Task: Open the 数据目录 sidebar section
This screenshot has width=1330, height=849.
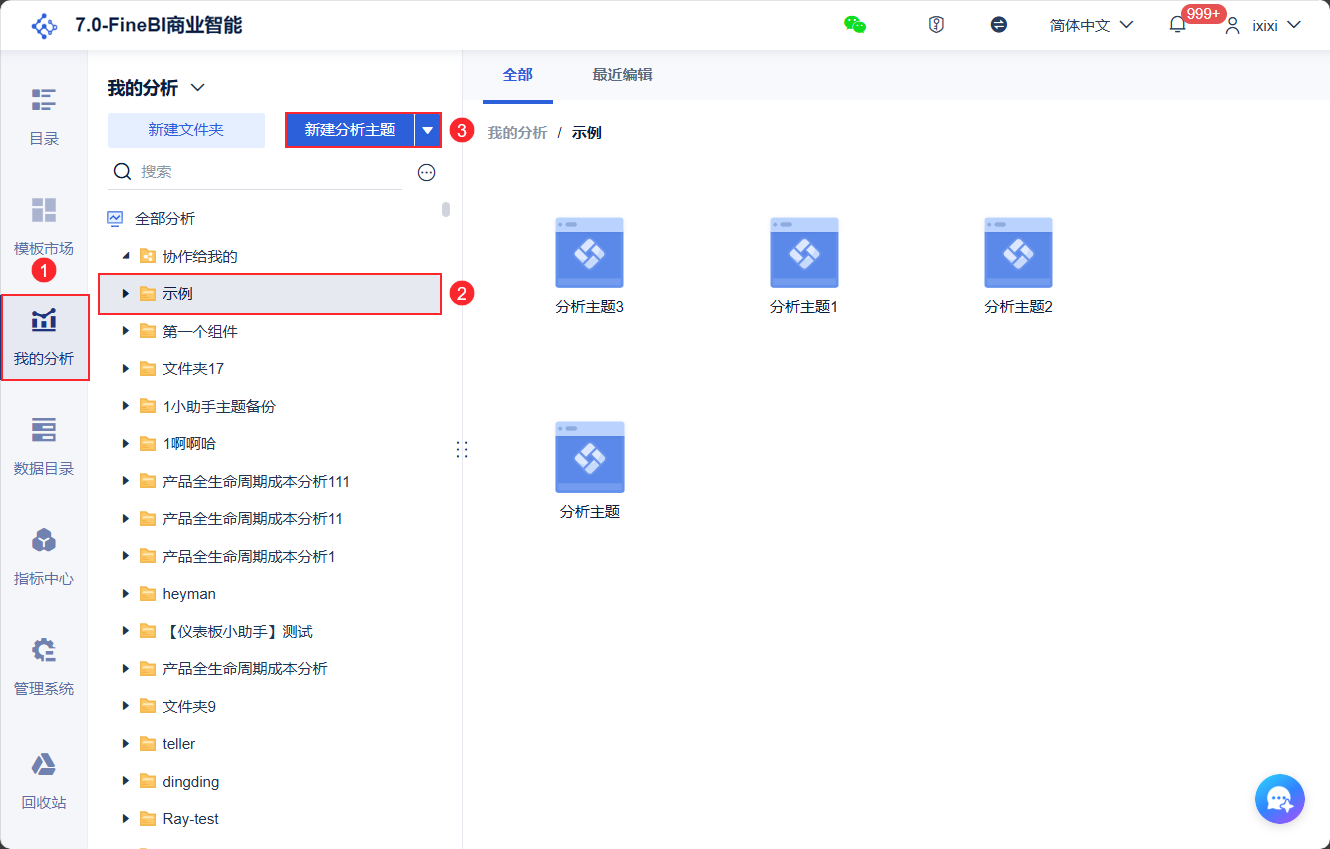Action: coord(44,447)
